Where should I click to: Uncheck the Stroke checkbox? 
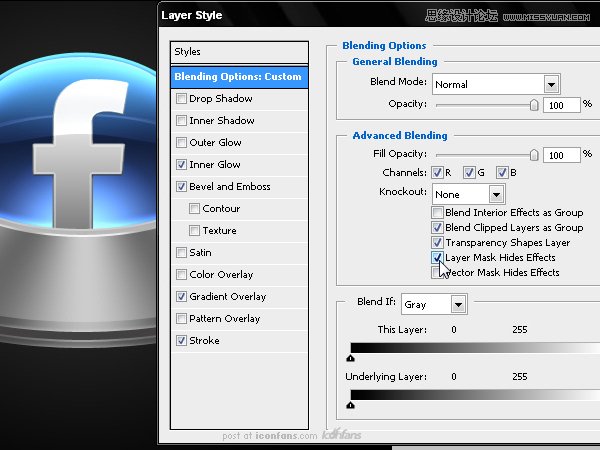click(181, 341)
